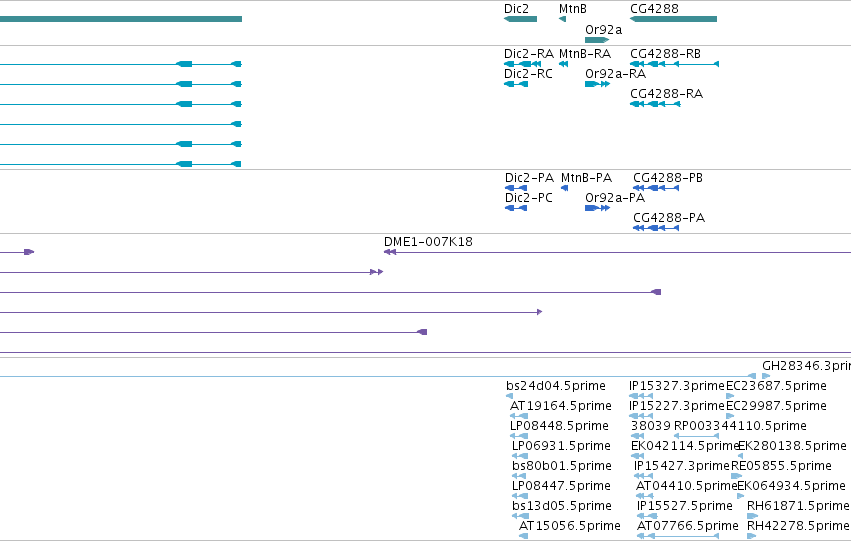Select the CG4288-PB protein label
The height and width of the screenshot is (541, 851).
click(x=668, y=178)
